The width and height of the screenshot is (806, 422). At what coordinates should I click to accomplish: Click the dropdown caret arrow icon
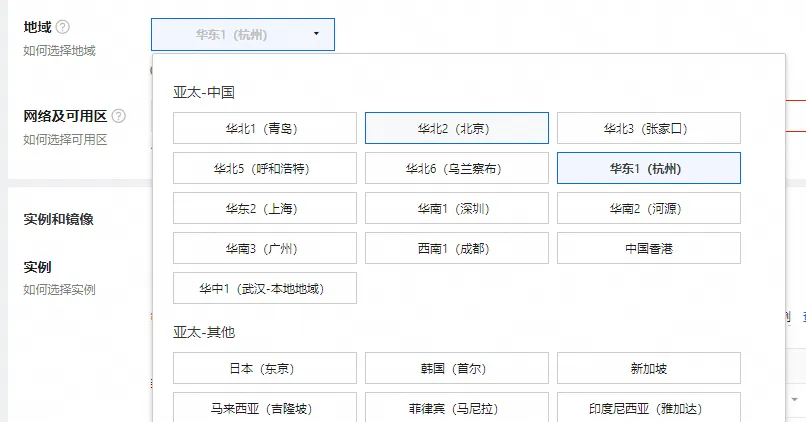[316, 34]
